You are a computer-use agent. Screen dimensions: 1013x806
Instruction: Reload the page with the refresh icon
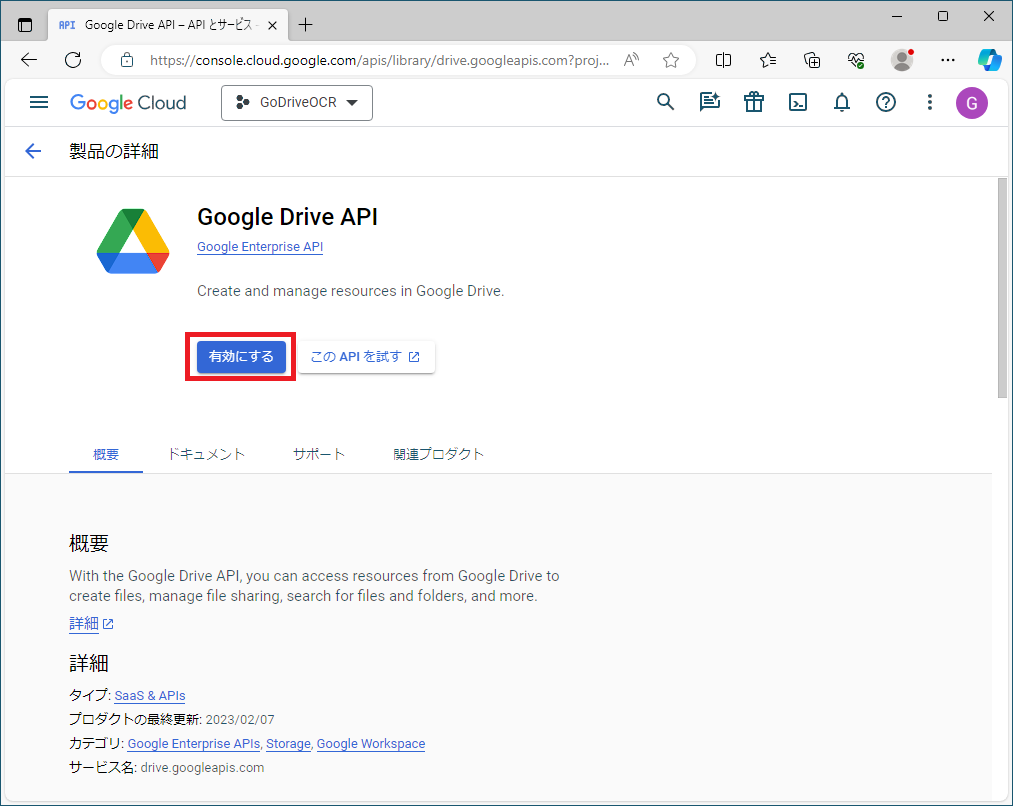[x=73, y=60]
